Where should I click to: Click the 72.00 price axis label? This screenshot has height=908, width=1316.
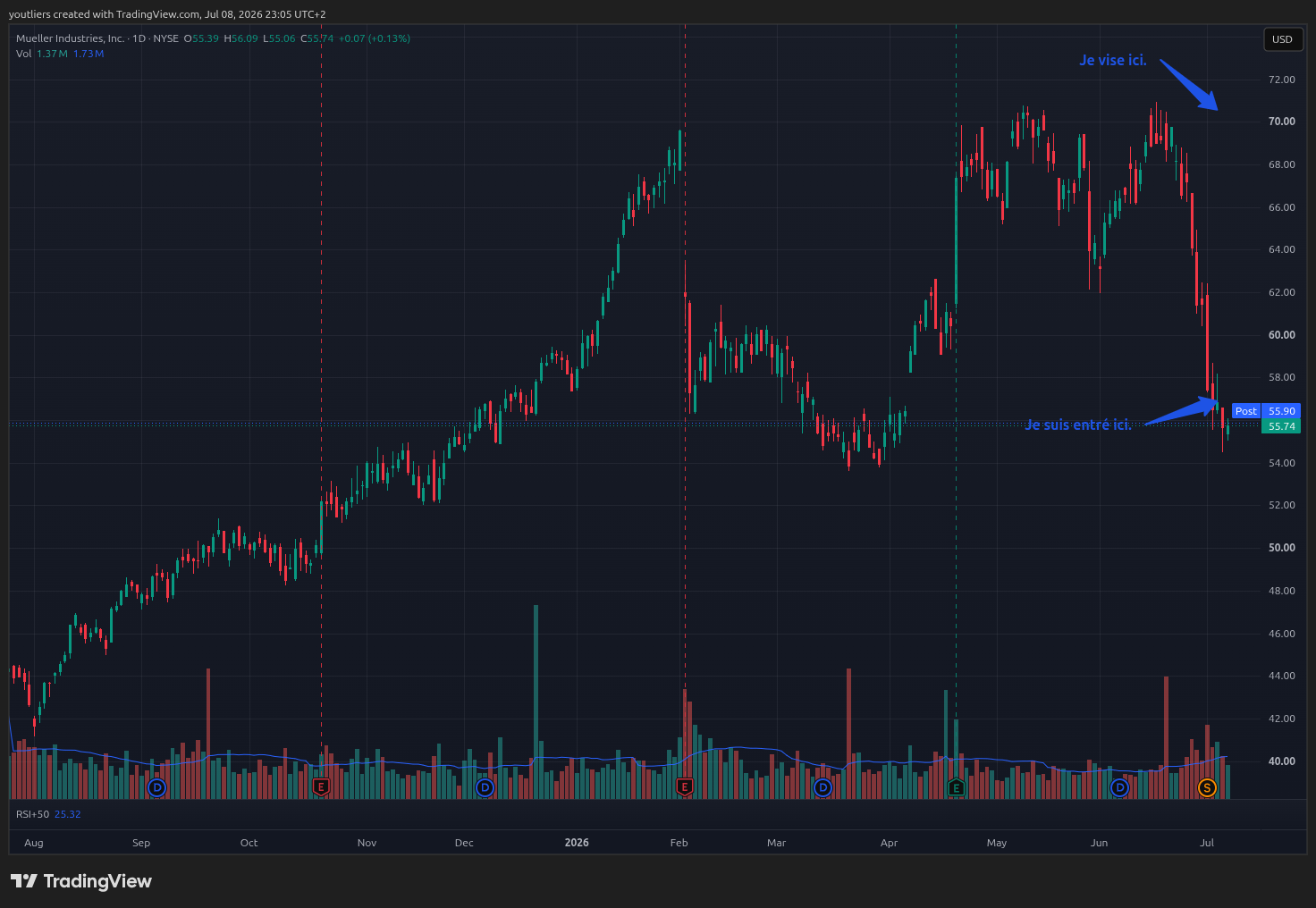[x=1282, y=80]
